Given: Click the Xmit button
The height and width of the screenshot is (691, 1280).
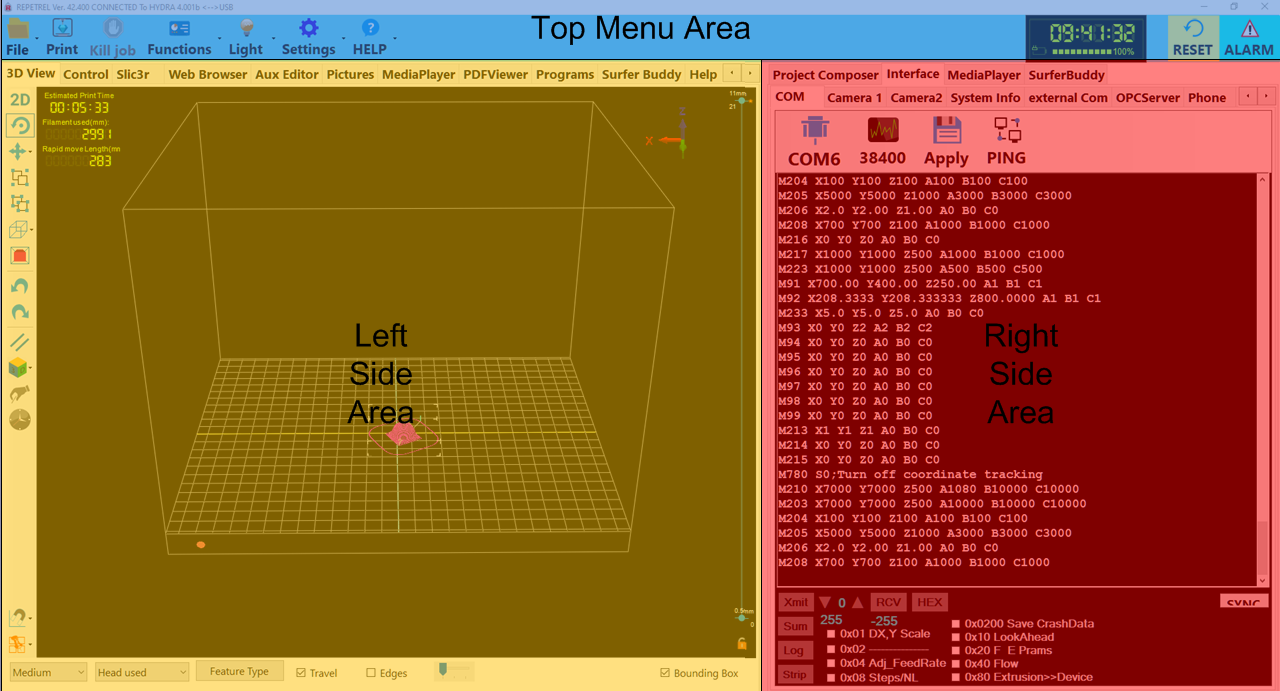Looking at the screenshot, I should pyautogui.click(x=795, y=602).
